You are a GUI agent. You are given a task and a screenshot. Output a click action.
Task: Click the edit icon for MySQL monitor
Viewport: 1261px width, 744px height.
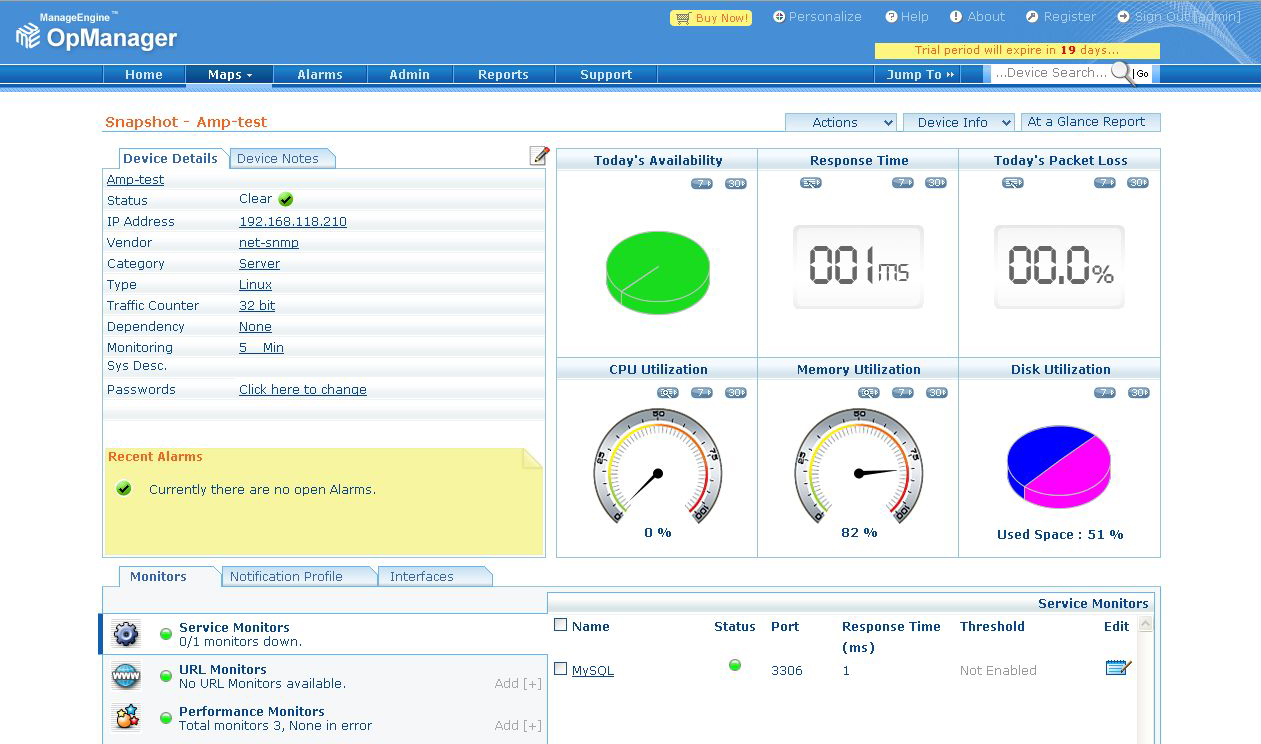[x=1118, y=668]
